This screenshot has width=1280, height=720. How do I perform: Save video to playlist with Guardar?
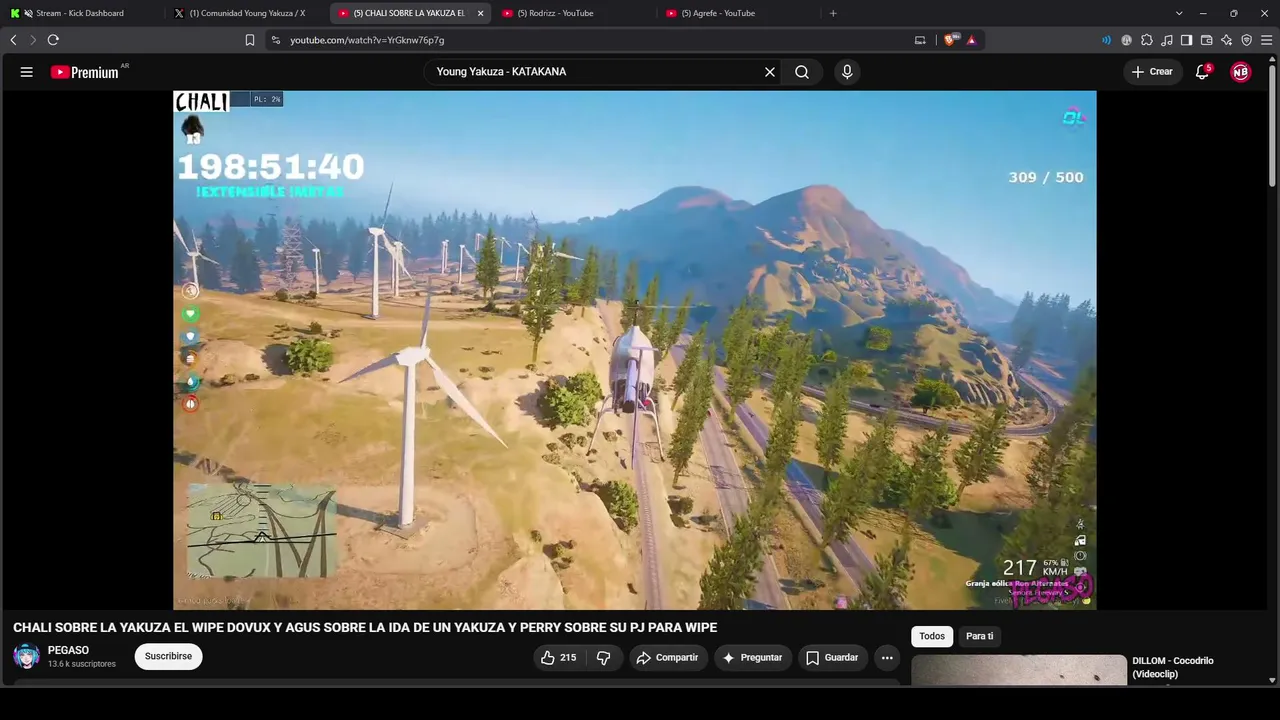(x=832, y=657)
